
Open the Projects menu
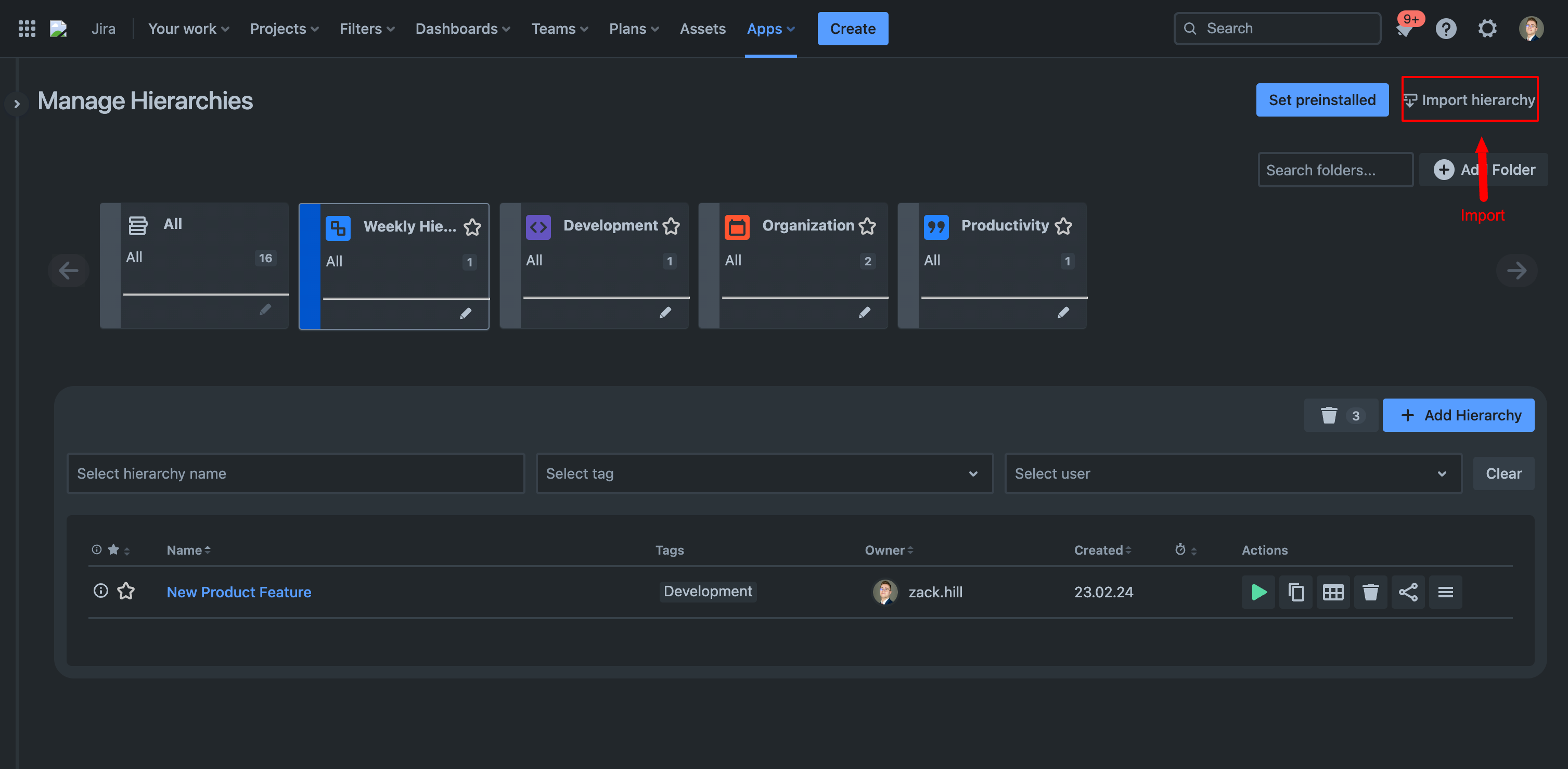(x=284, y=29)
